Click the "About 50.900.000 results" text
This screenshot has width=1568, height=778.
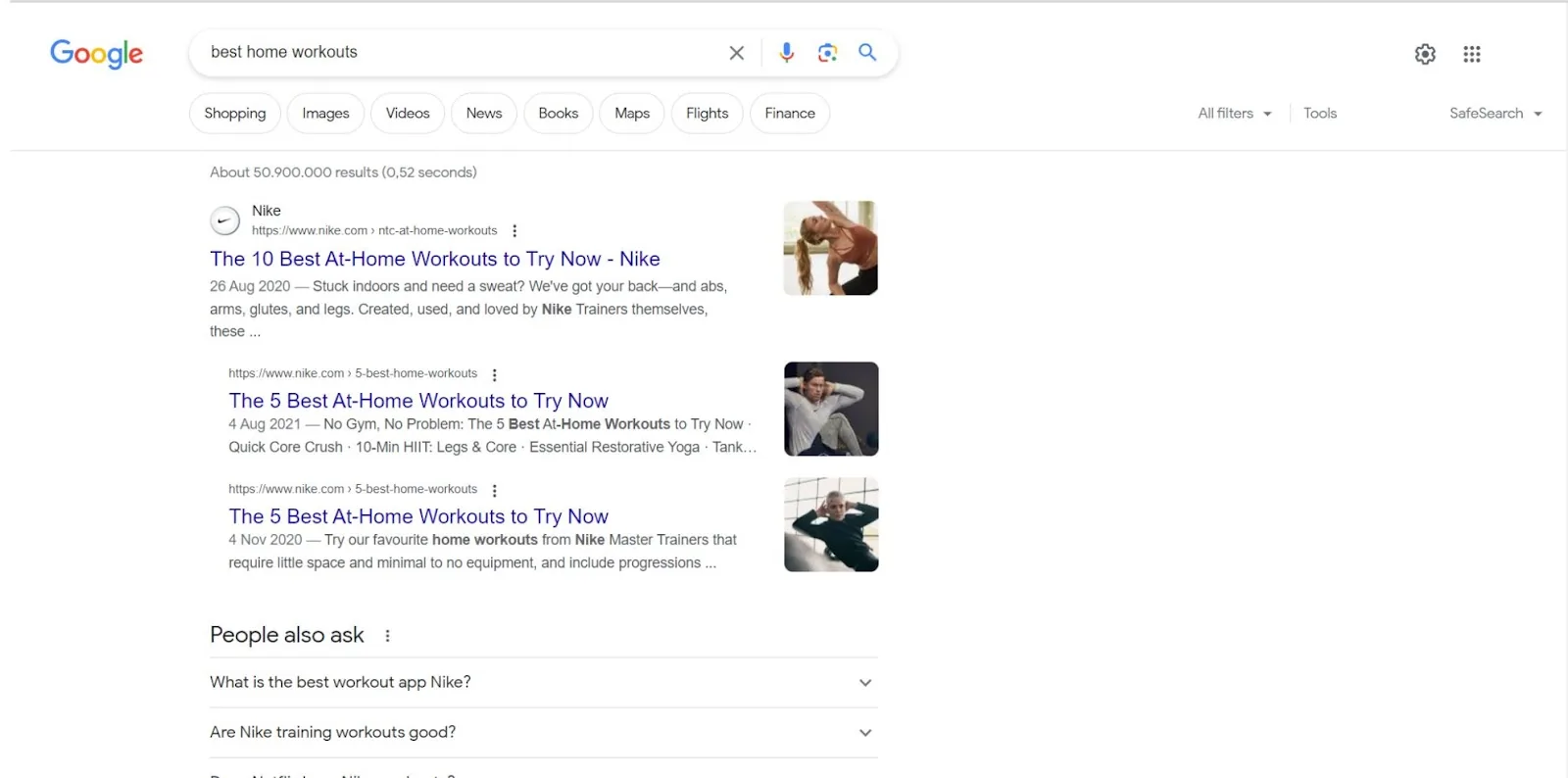point(343,172)
